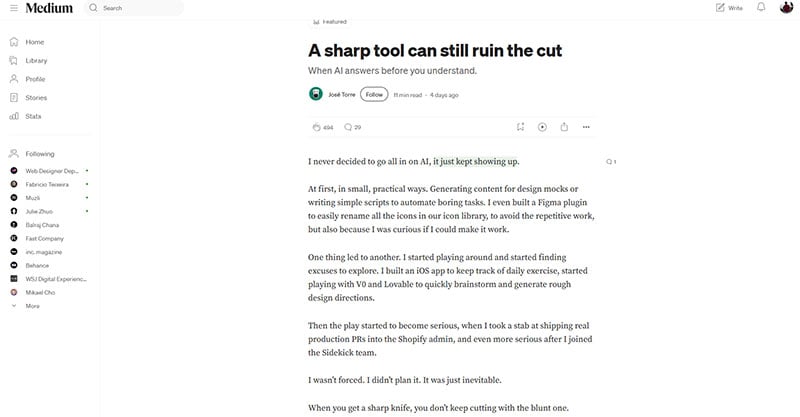Follow author José Torre

[374, 95]
